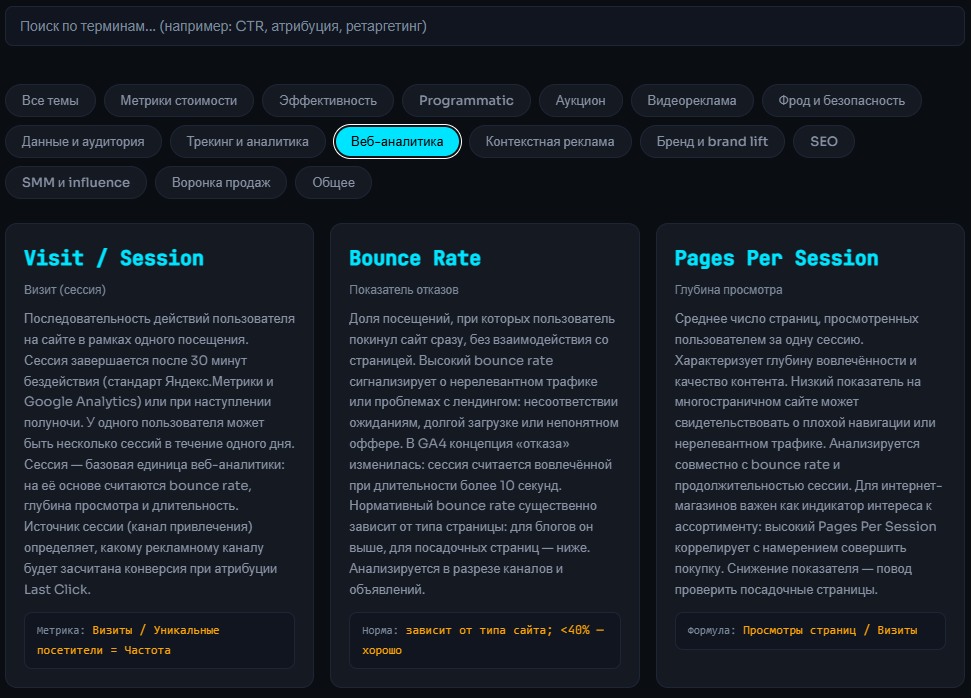Choose the "Эффективность" topic chip
This screenshot has width=971, height=698.
(x=328, y=101)
